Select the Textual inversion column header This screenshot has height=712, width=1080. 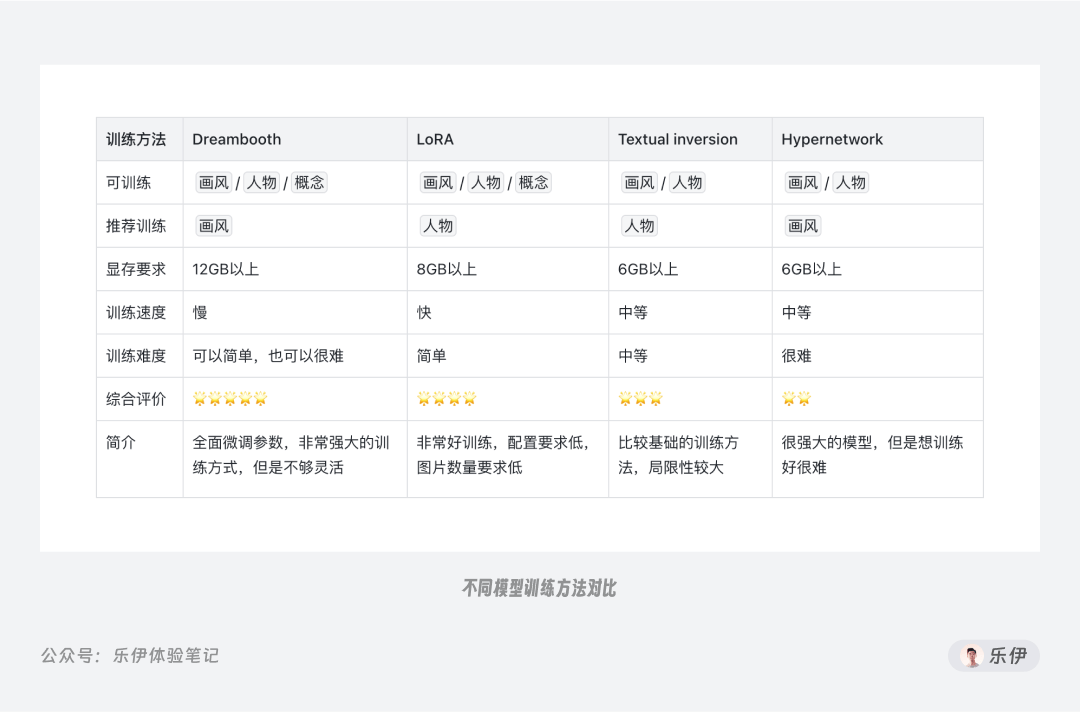[690, 139]
